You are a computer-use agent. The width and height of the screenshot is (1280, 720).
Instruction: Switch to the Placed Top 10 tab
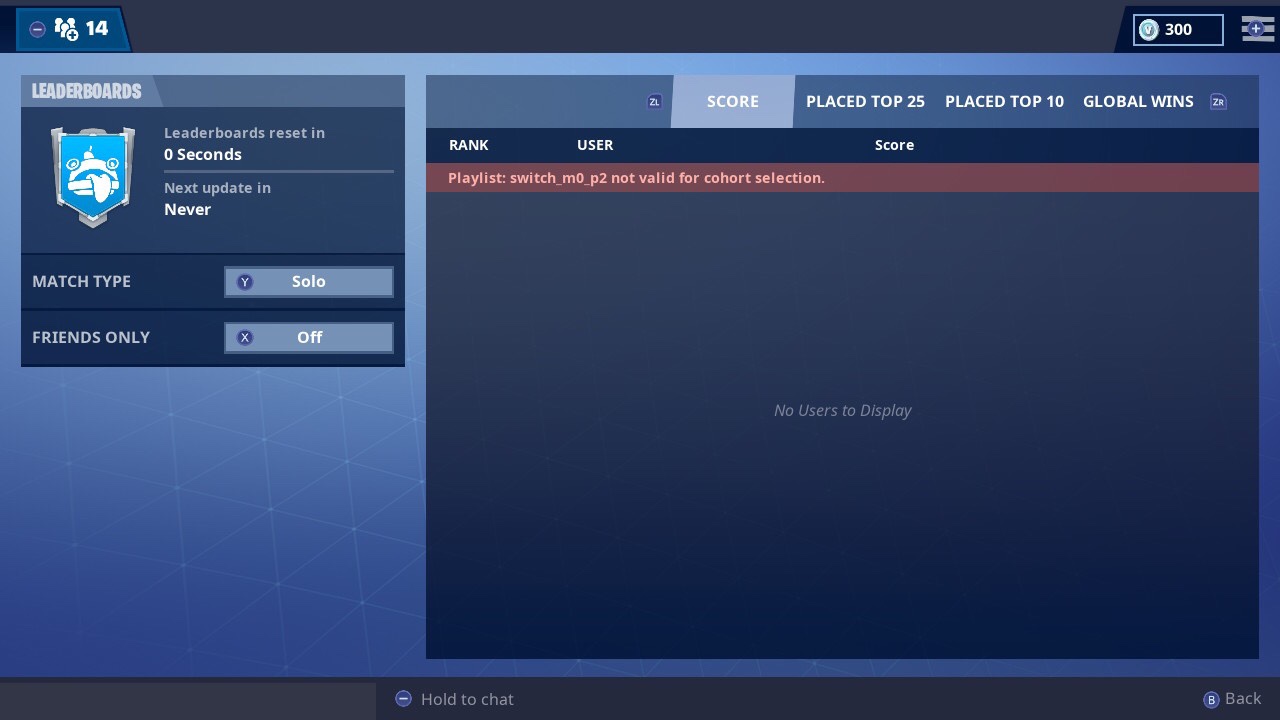(1004, 101)
